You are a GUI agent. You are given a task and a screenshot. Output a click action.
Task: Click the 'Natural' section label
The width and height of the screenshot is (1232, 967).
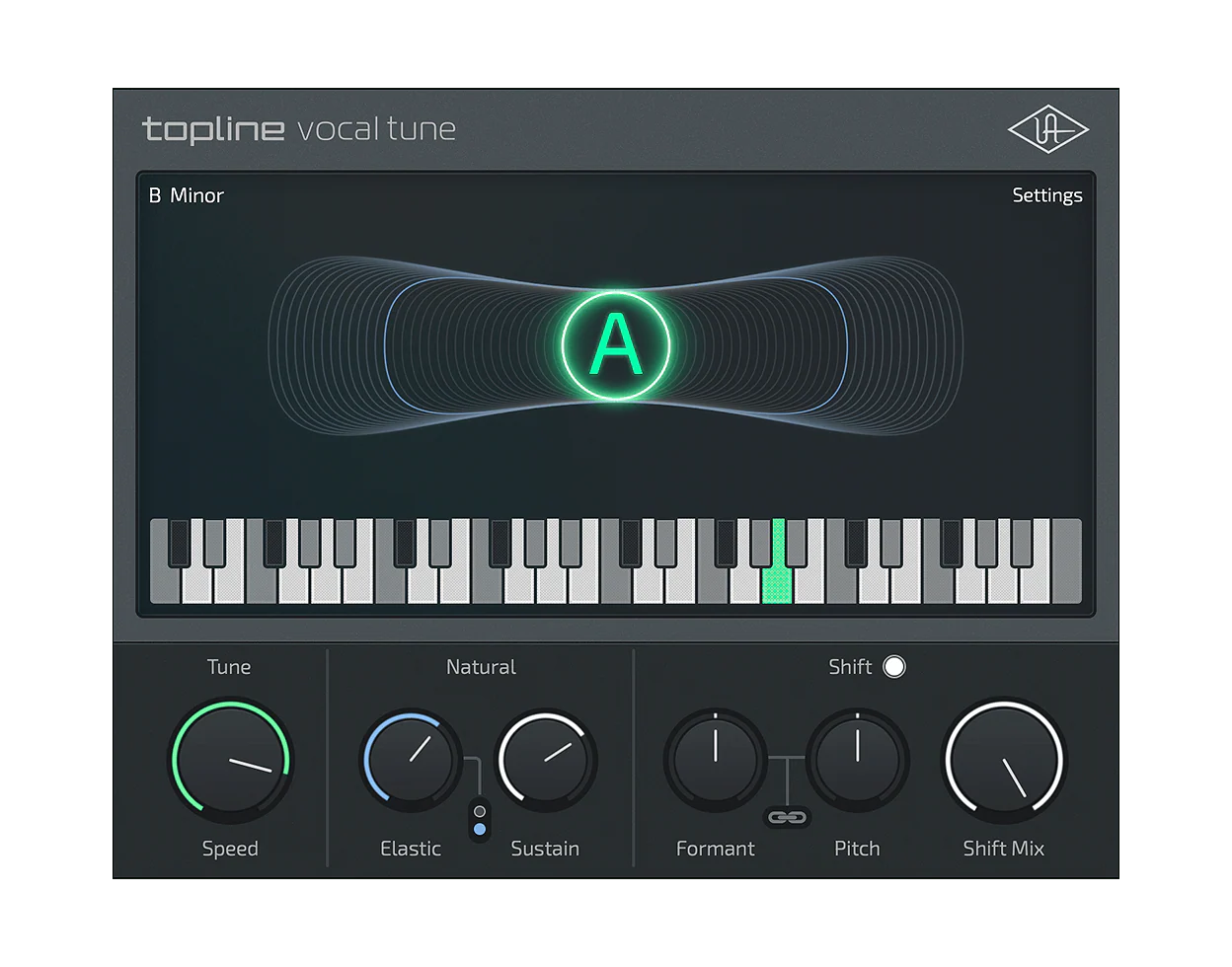point(481,667)
